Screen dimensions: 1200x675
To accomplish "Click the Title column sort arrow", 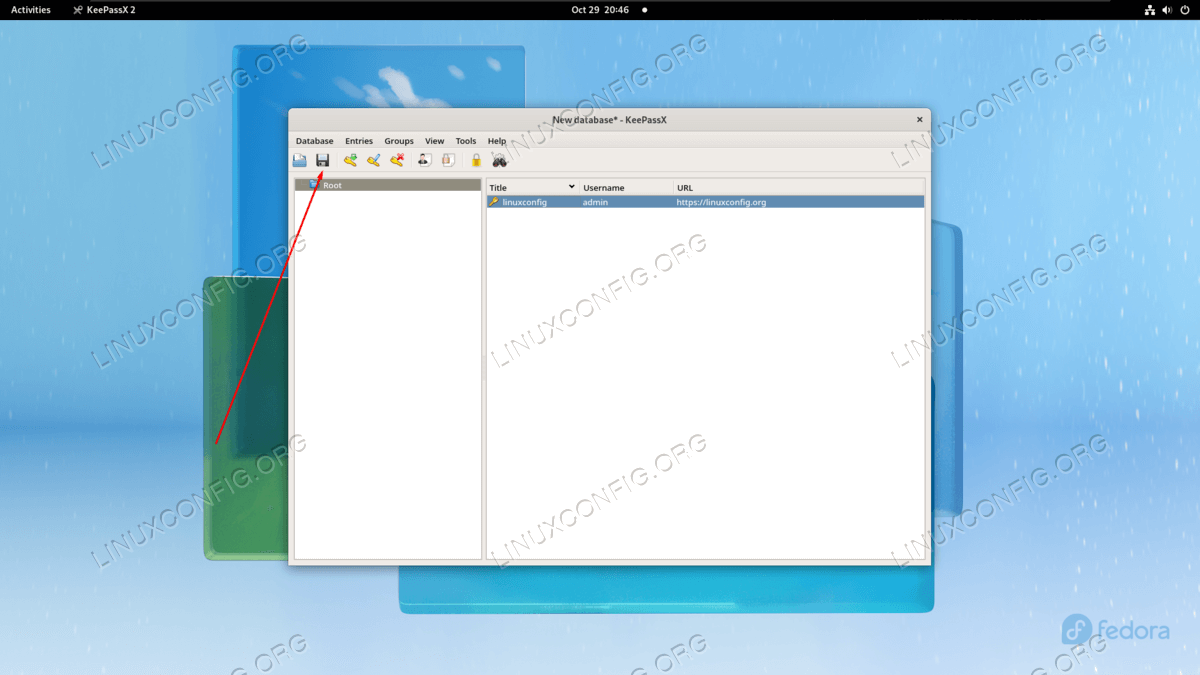I will (572, 187).
